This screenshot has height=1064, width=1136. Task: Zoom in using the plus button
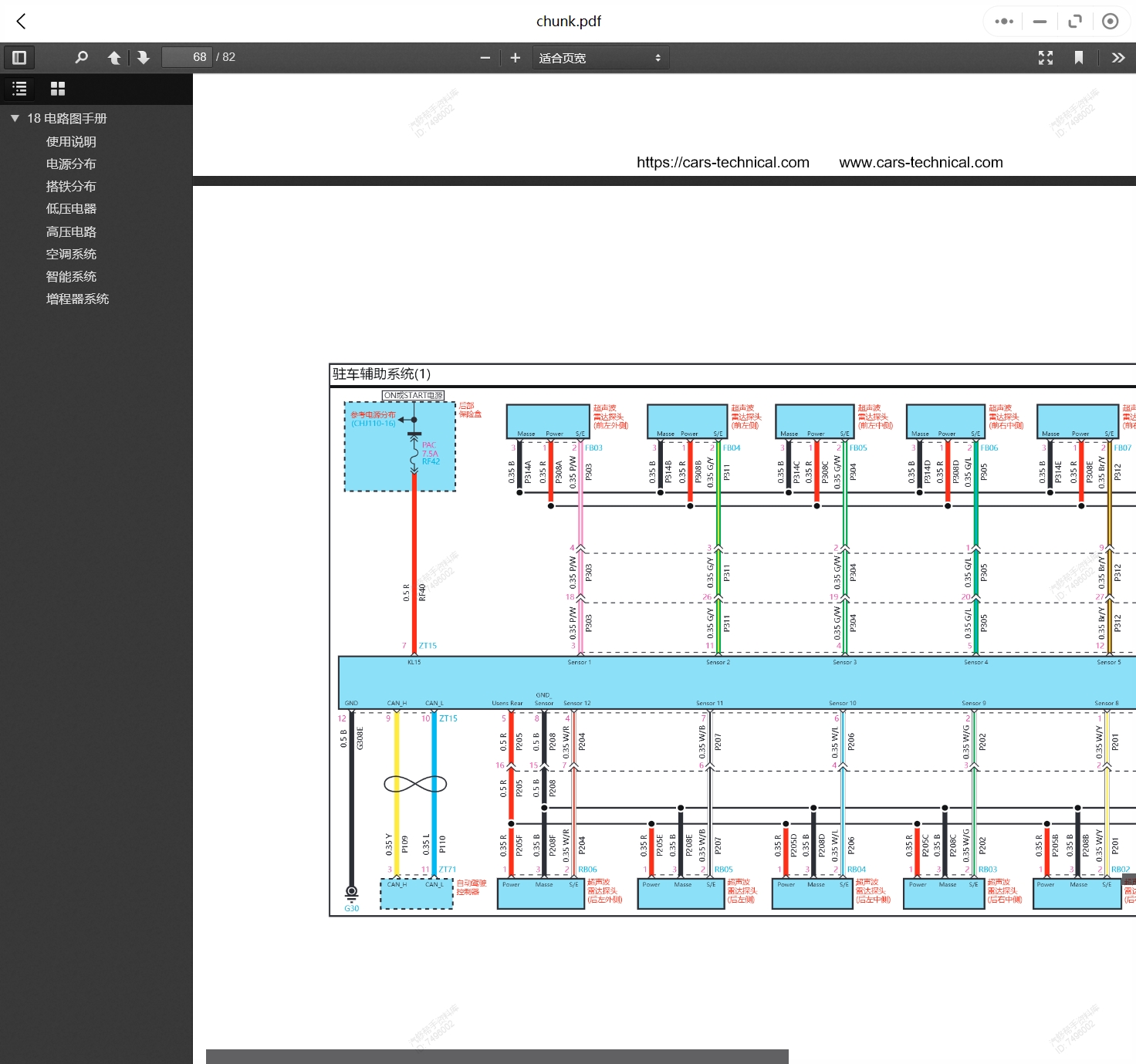516,58
